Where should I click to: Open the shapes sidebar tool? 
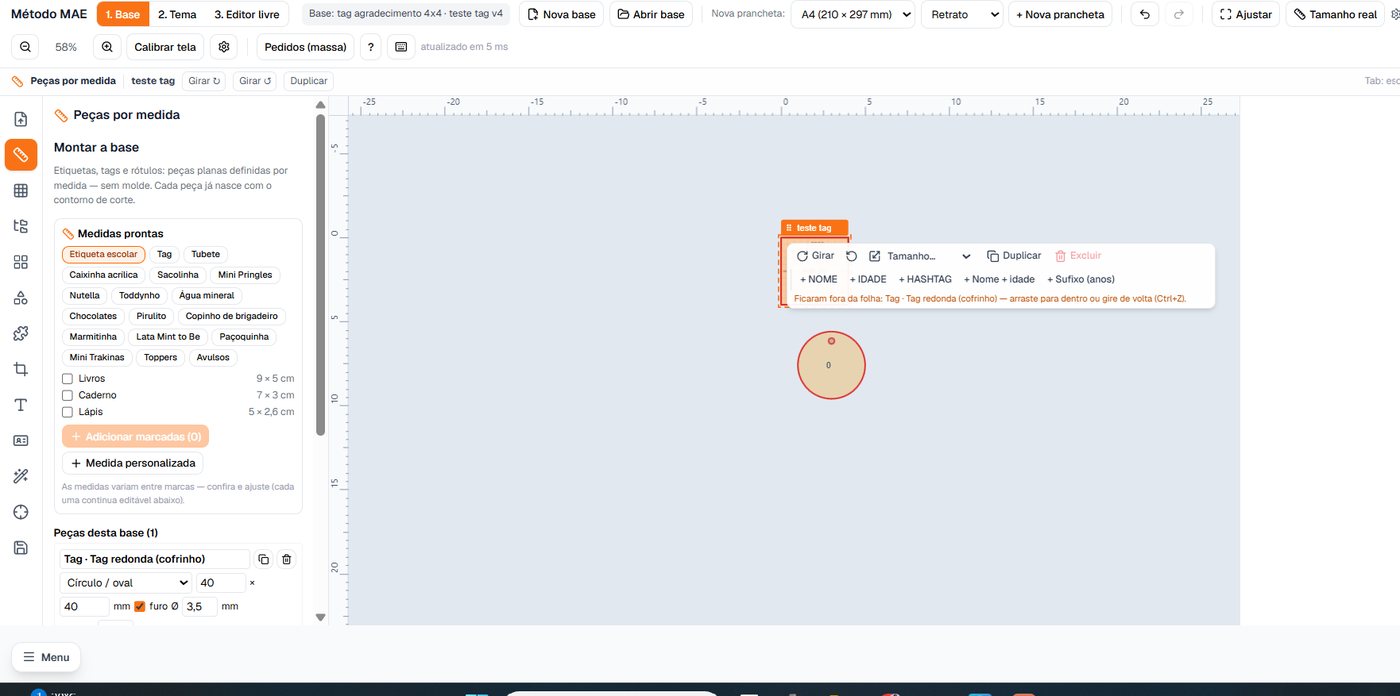[x=21, y=298]
